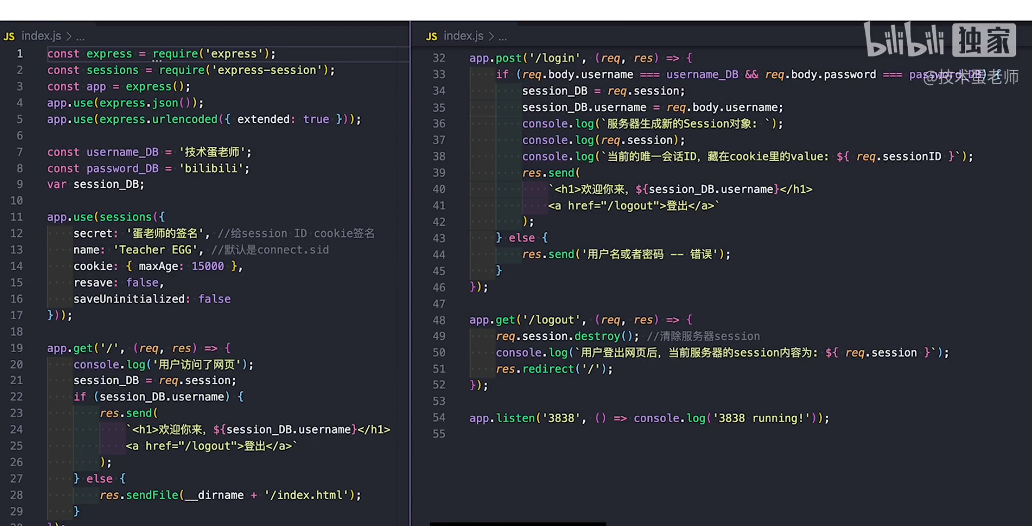Click the logout anchor on line 41
This screenshot has width=1032, height=526.
pyautogui.click(x=633, y=205)
